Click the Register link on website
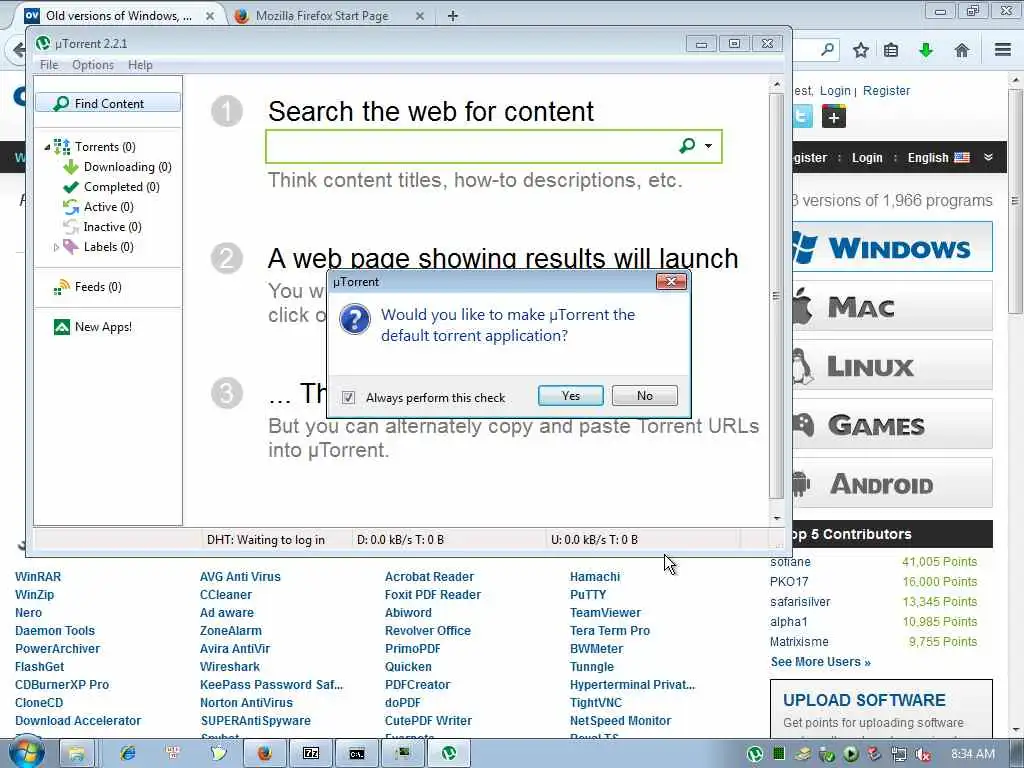 coord(886,91)
